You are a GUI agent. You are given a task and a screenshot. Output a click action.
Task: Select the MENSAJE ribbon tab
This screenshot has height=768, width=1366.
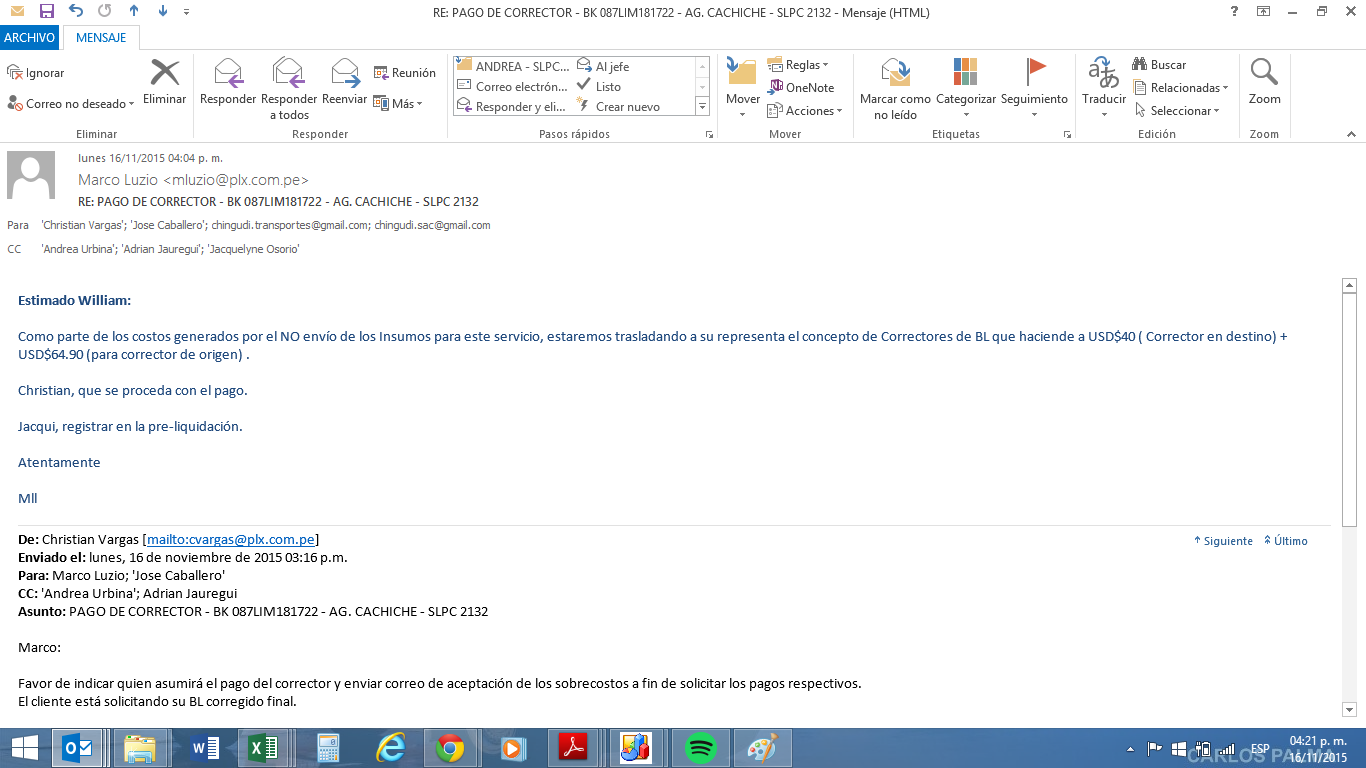pos(101,38)
